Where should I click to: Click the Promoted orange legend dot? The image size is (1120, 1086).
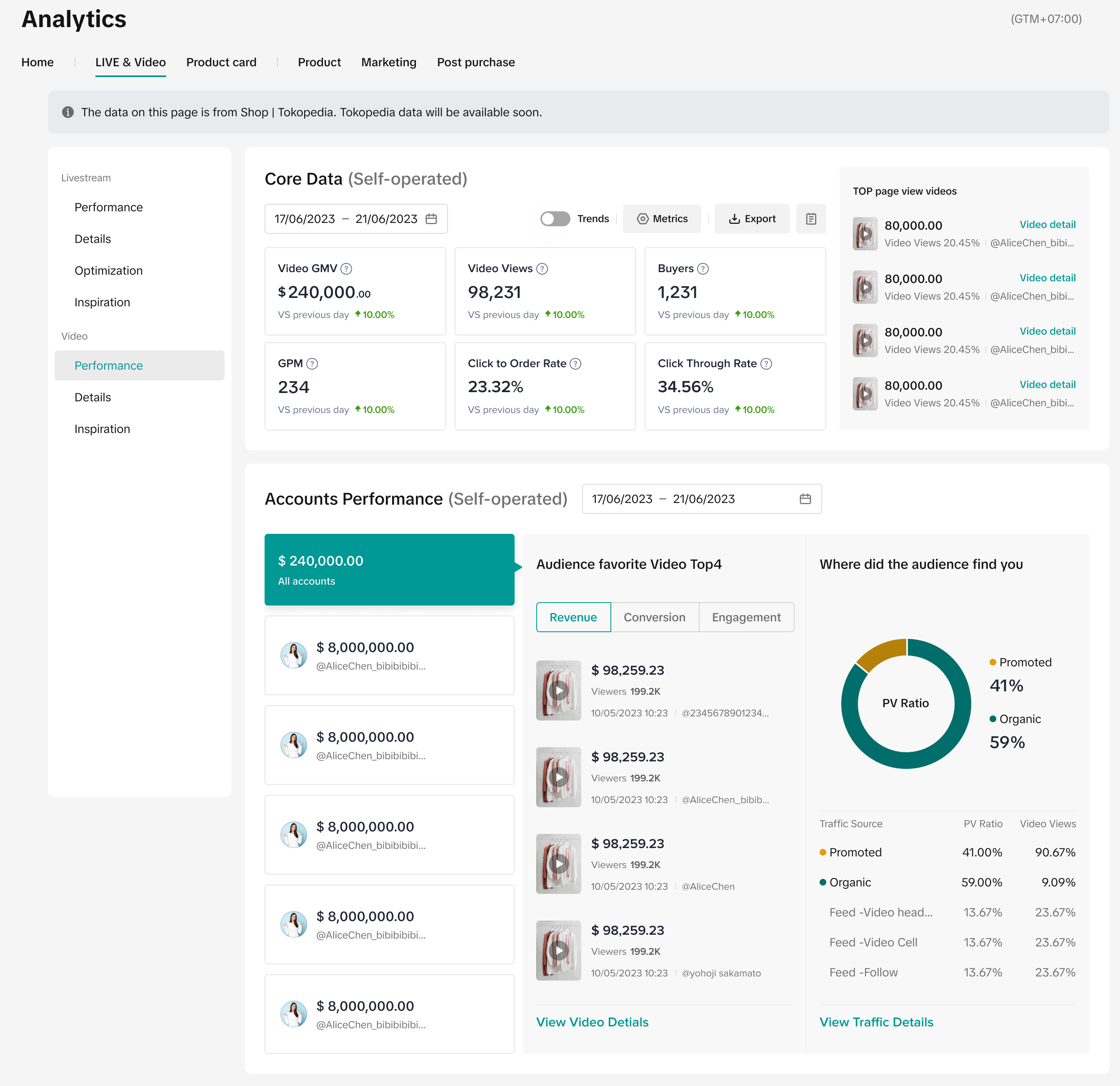[x=992, y=662]
